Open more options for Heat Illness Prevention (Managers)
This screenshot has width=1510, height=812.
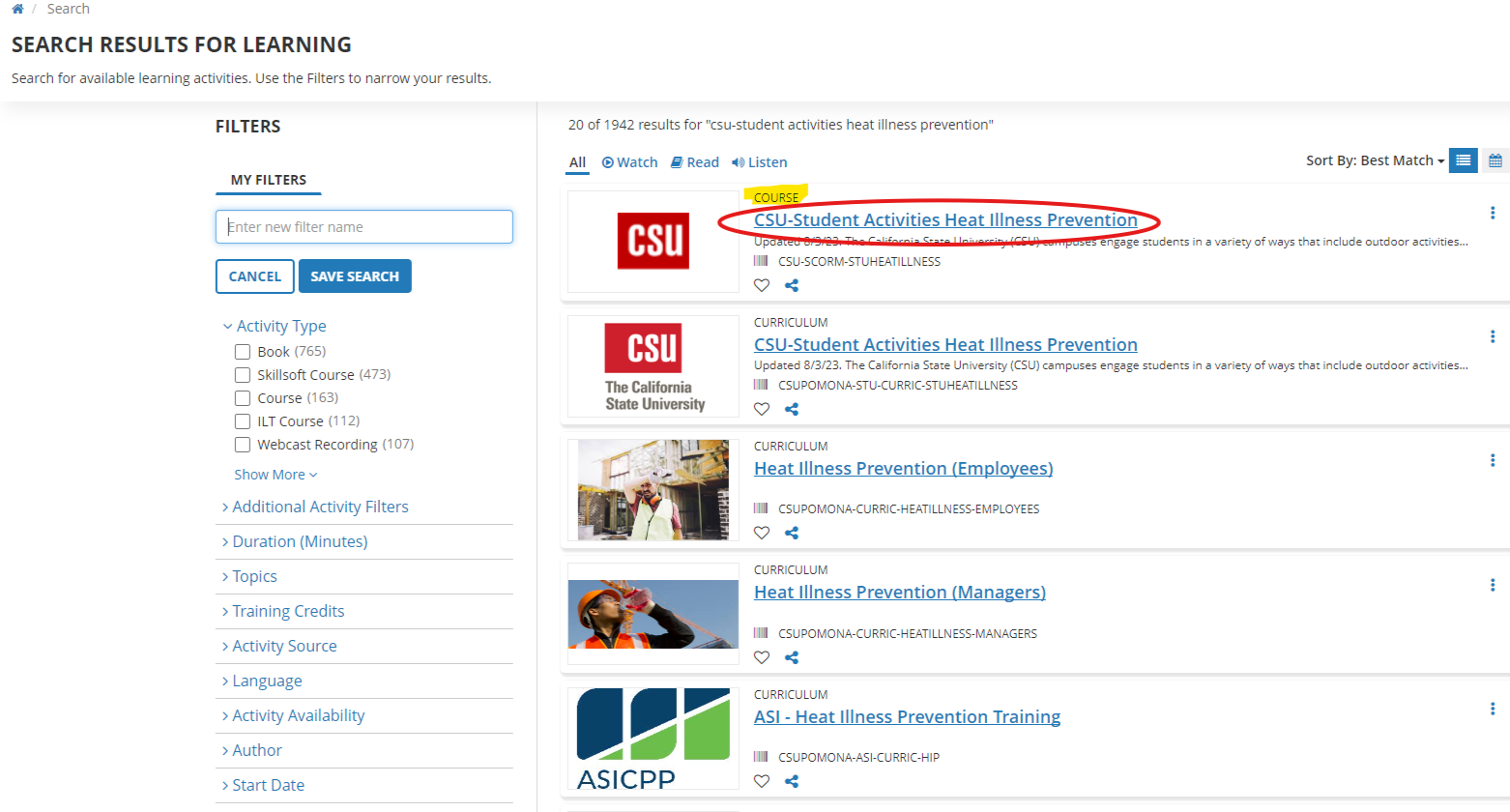[1493, 585]
